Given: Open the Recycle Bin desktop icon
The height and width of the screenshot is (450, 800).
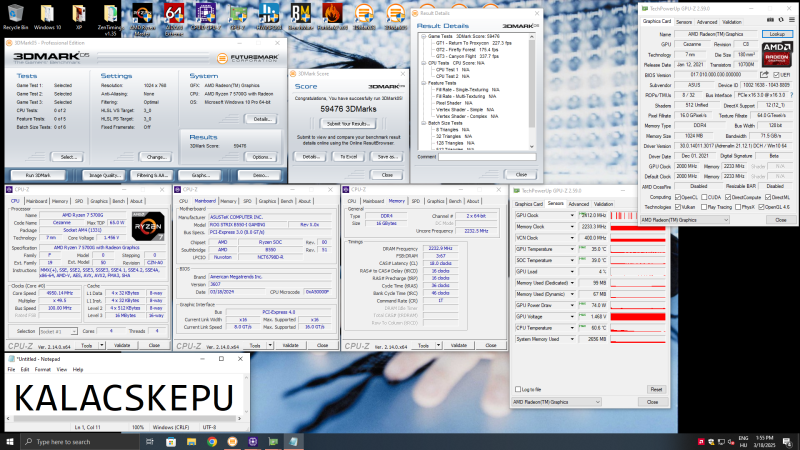Looking at the screenshot, I should pyautogui.click(x=15, y=17).
